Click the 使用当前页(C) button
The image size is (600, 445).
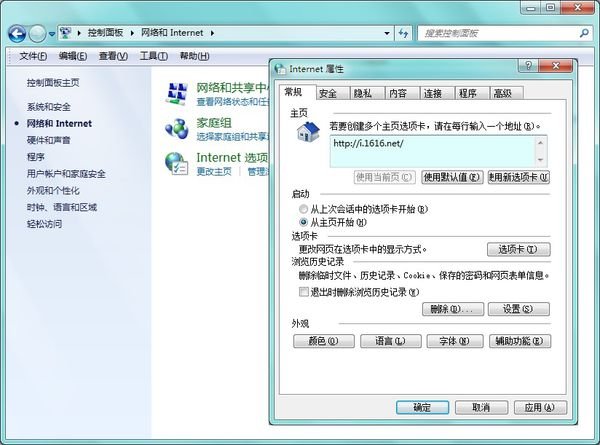point(384,177)
